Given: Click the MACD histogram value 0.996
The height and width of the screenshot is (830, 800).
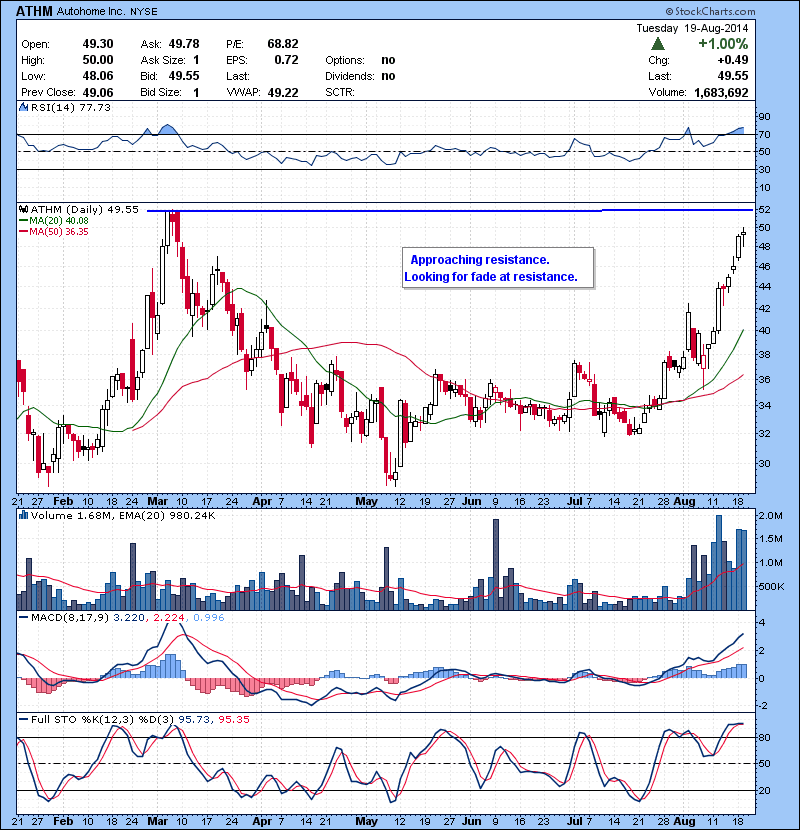Looking at the screenshot, I should (209, 618).
